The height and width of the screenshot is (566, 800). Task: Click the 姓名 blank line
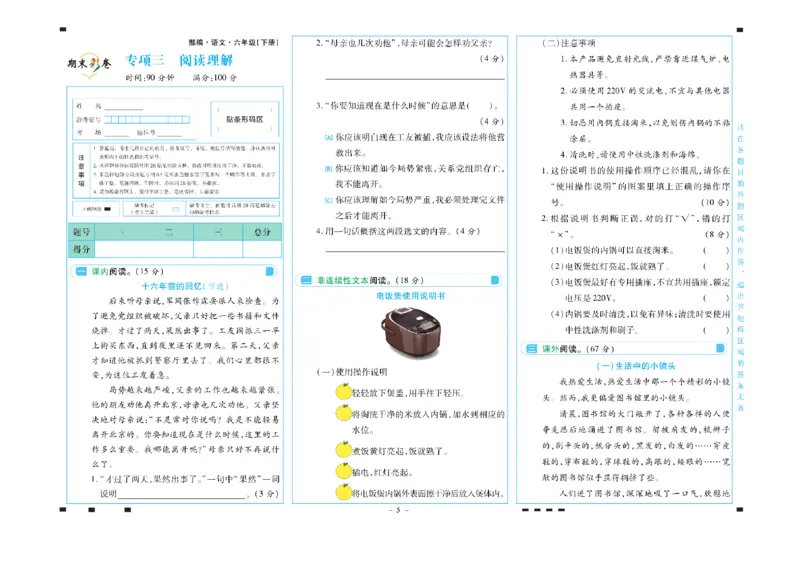124,109
